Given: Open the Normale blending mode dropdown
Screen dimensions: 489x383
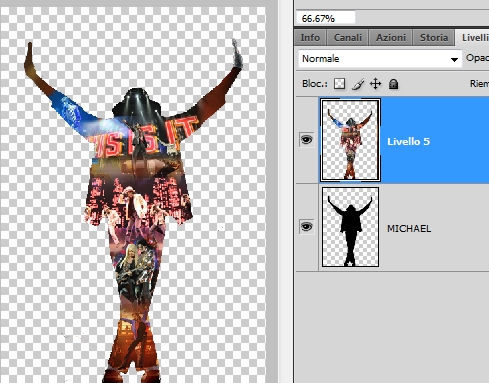Looking at the screenshot, I should (x=380, y=59).
